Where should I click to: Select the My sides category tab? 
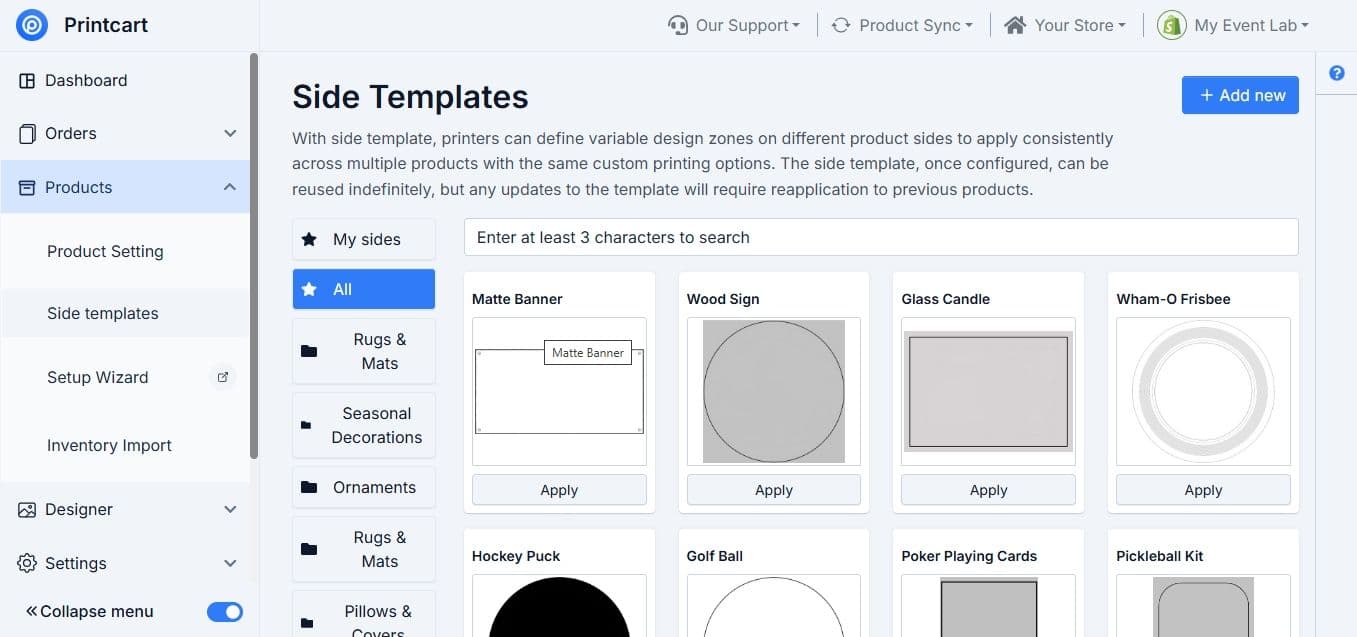pos(364,239)
